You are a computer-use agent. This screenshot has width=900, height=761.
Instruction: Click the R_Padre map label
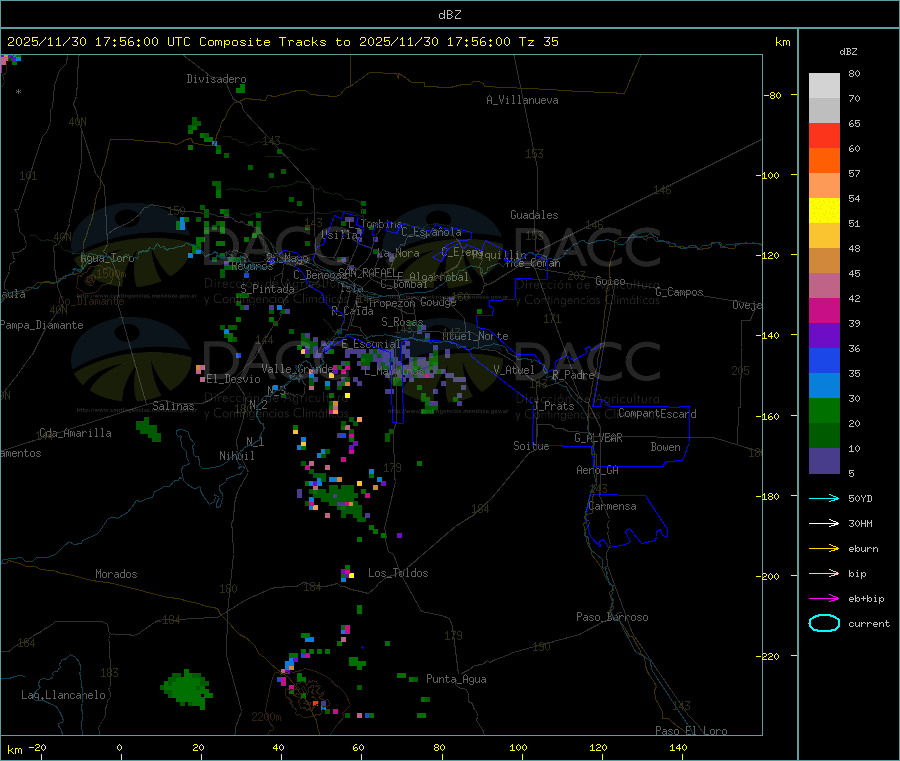[573, 375]
